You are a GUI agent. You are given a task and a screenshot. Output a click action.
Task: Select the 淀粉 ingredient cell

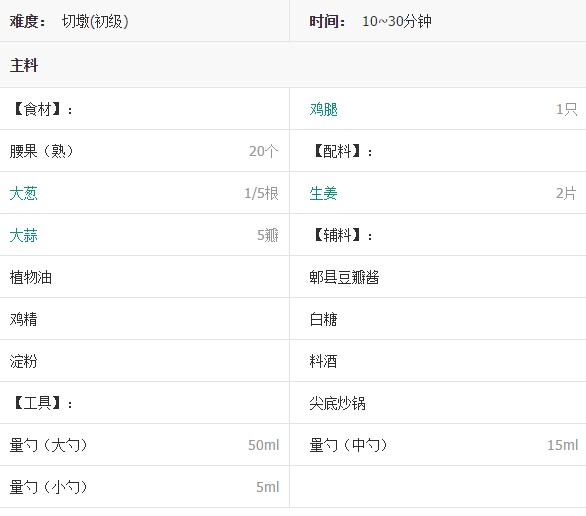coord(145,361)
